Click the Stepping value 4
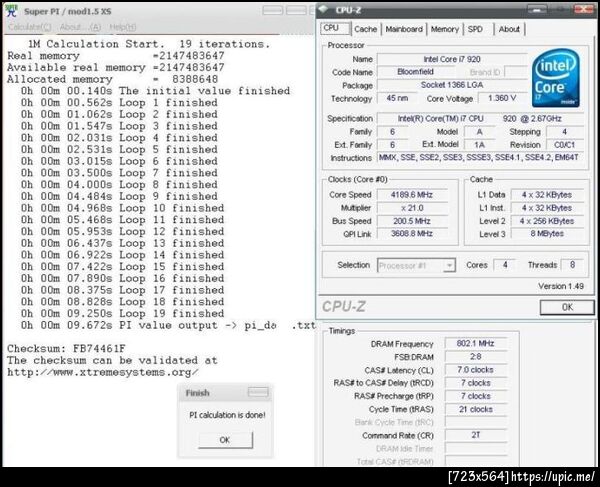600x487 pixels. click(x=564, y=132)
